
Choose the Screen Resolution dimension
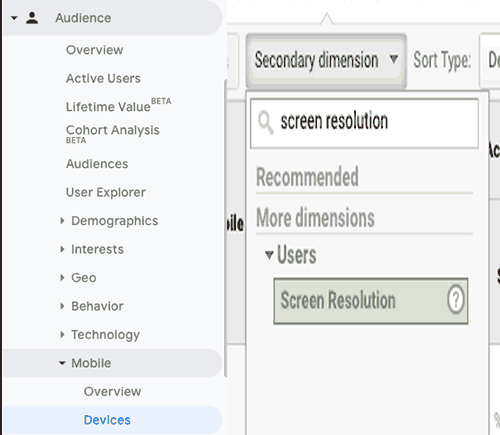pyautogui.click(x=371, y=301)
